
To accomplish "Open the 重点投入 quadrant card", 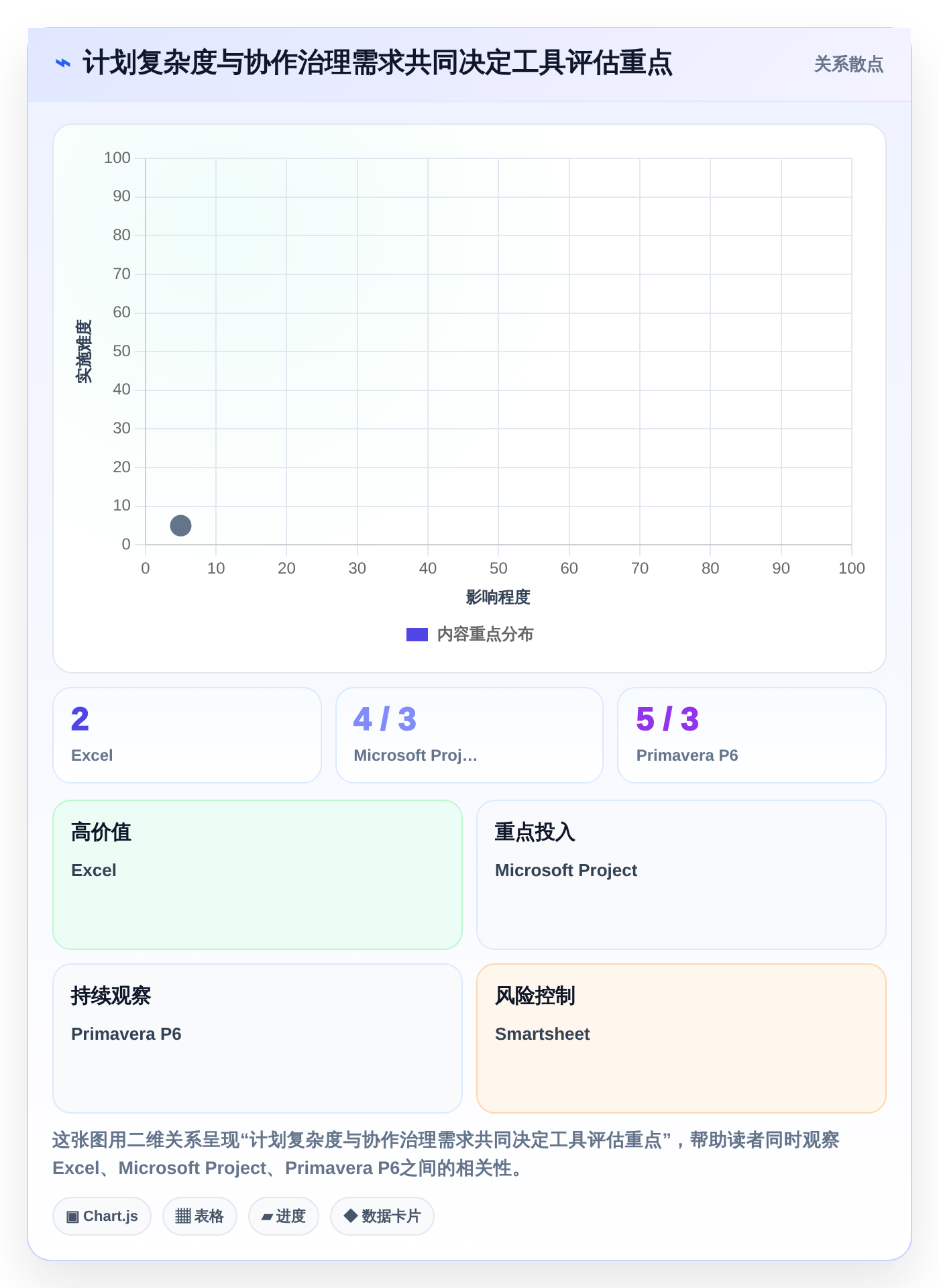I will pyautogui.click(x=681, y=875).
